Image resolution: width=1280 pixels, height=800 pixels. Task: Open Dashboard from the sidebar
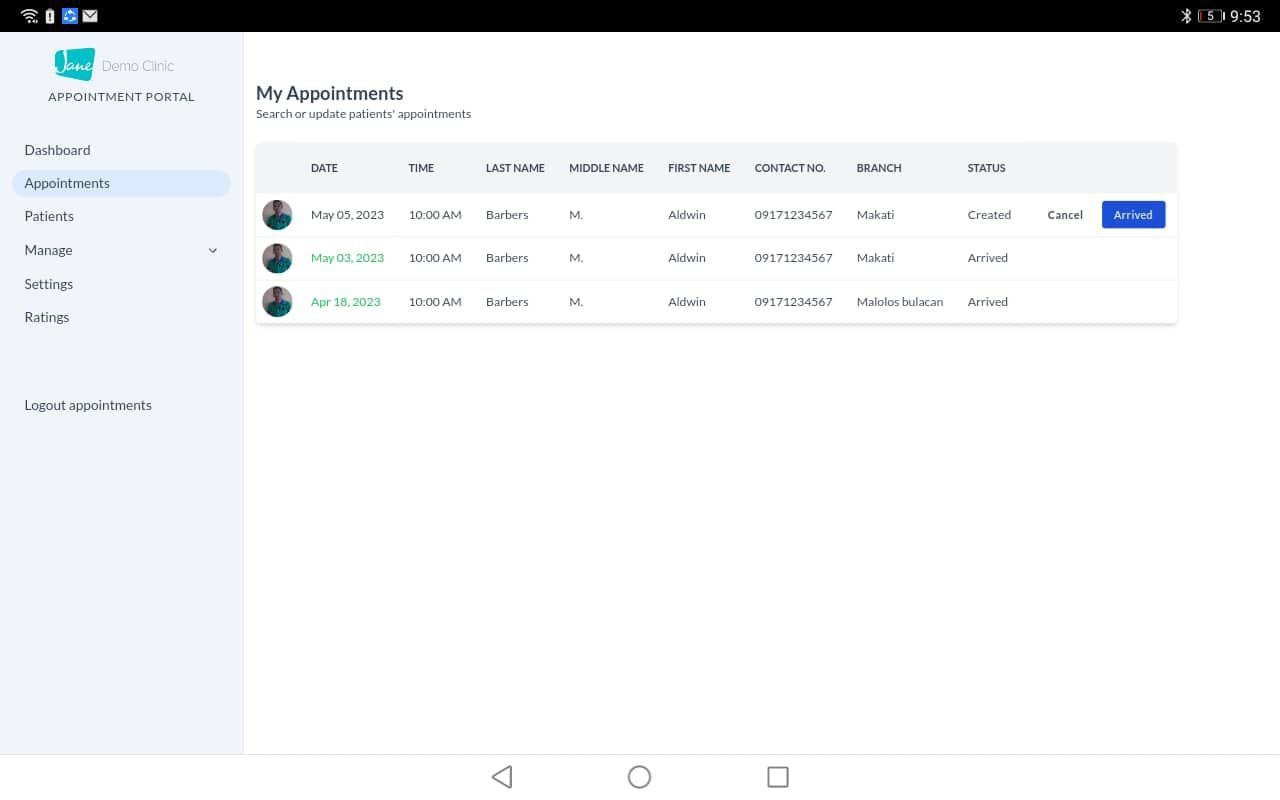pyautogui.click(x=57, y=150)
